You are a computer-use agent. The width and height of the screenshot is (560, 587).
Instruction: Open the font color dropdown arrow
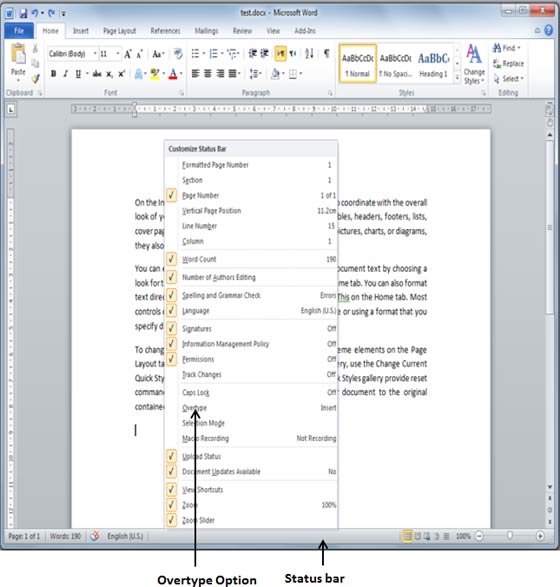(181, 74)
